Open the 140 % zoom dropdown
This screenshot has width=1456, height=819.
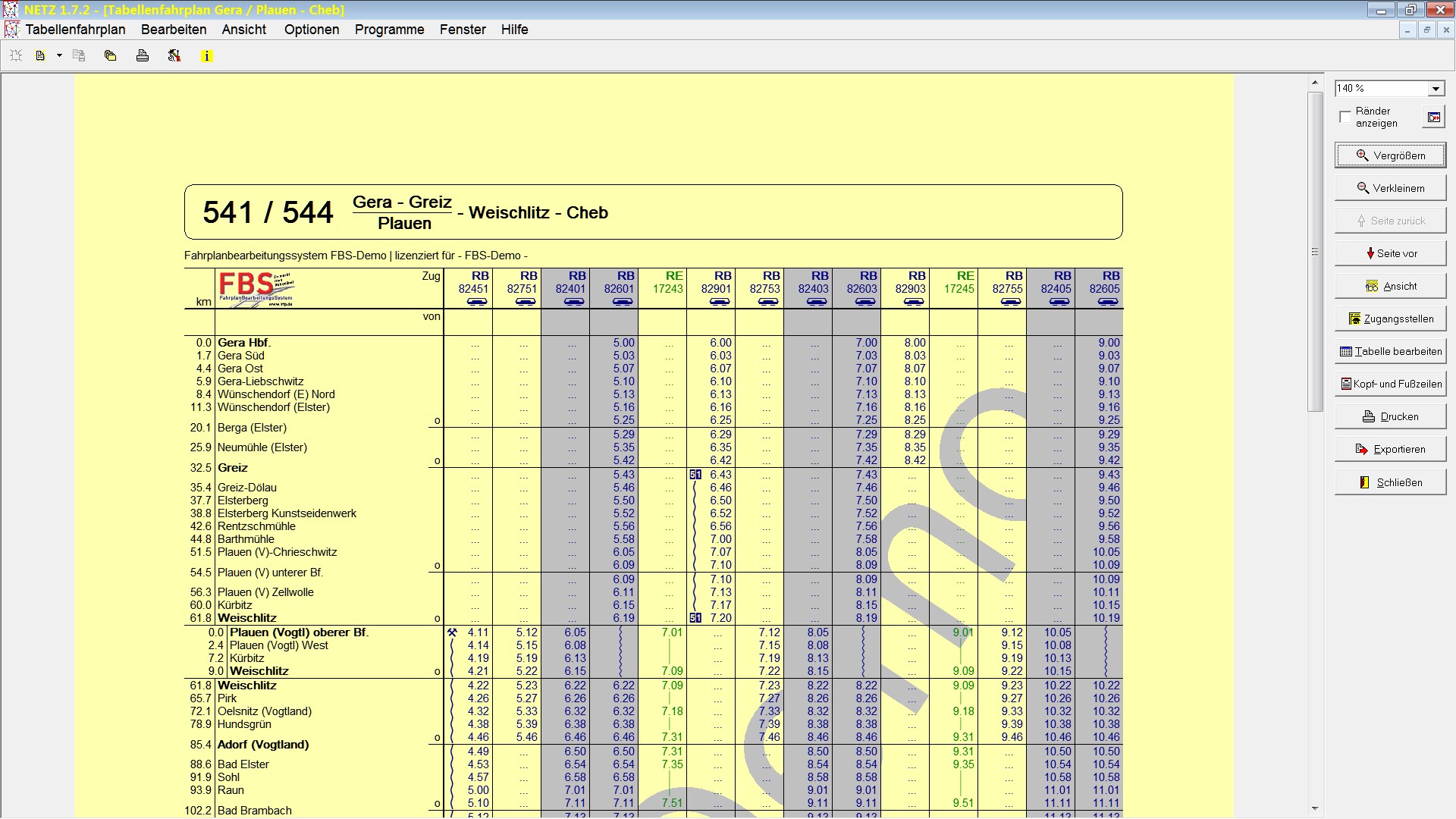pos(1436,89)
